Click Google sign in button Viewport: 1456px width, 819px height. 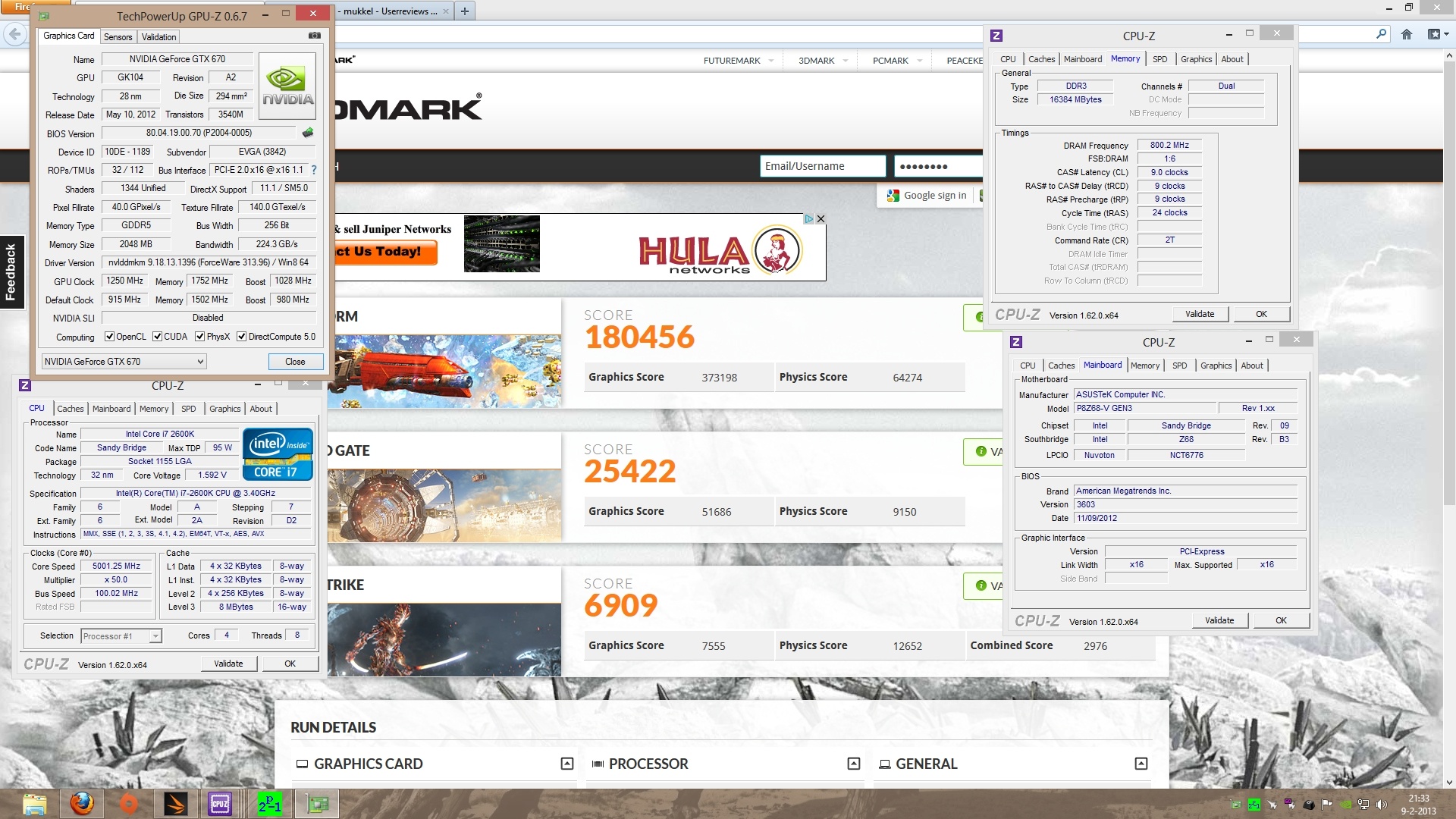click(x=927, y=196)
